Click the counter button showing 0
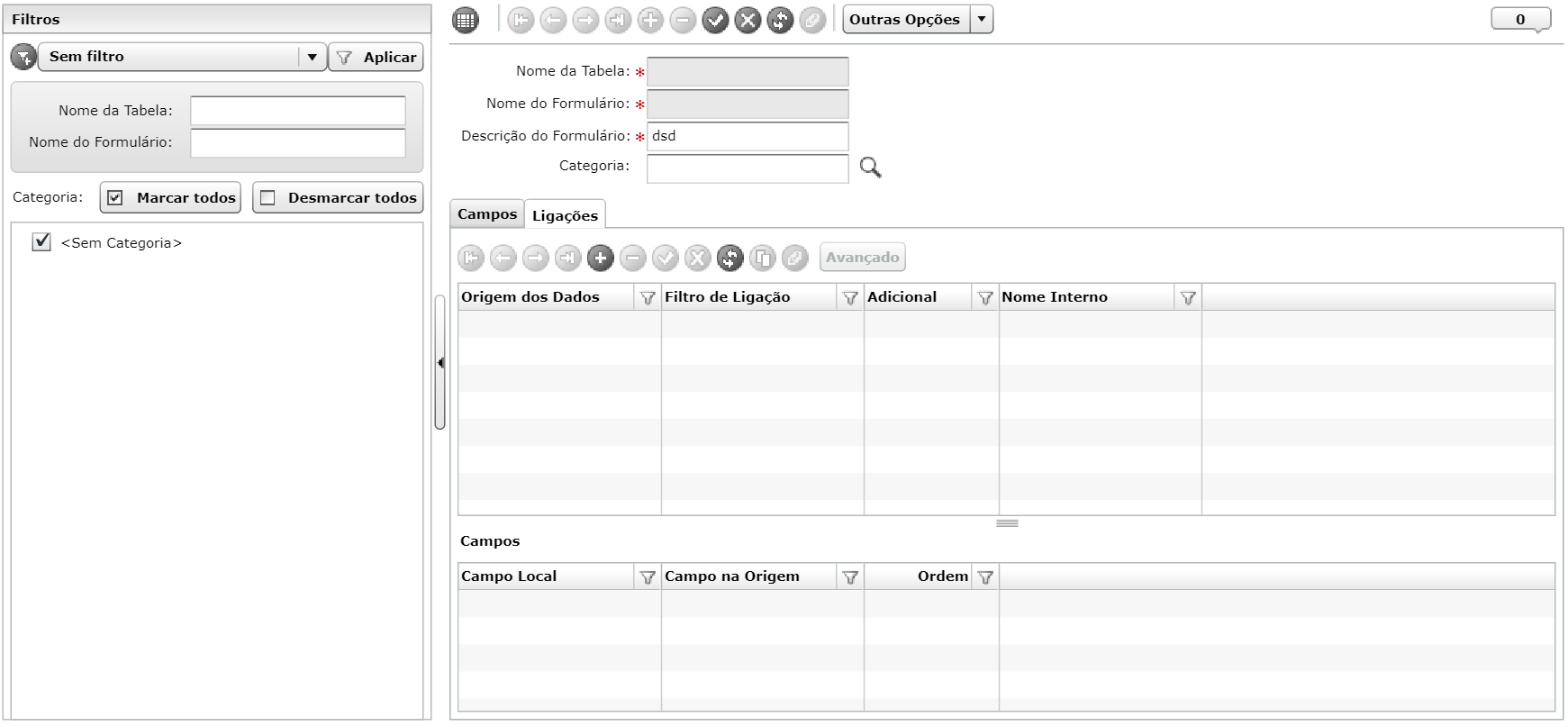This screenshot has width=1568, height=726. [x=1521, y=19]
